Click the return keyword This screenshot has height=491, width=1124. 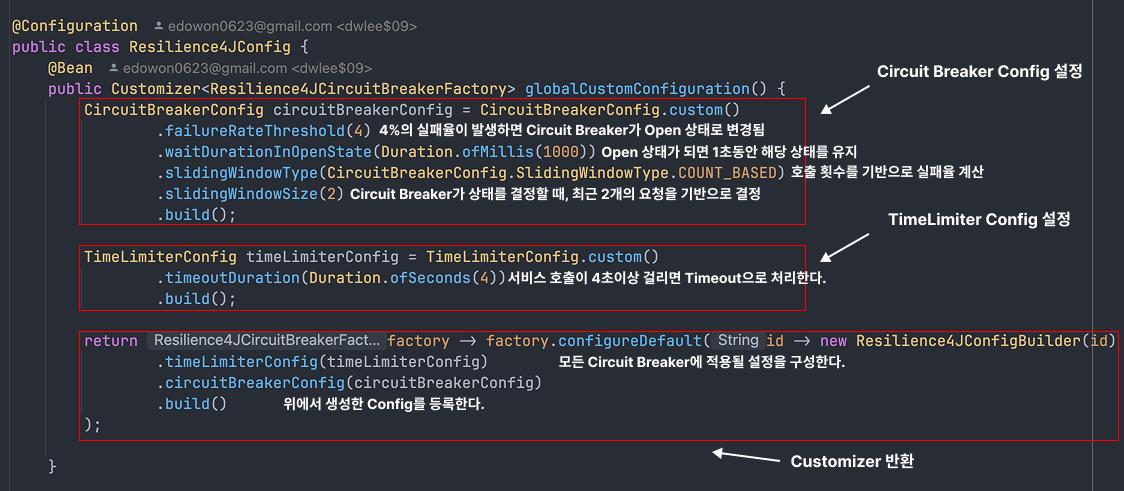[x=110, y=340]
